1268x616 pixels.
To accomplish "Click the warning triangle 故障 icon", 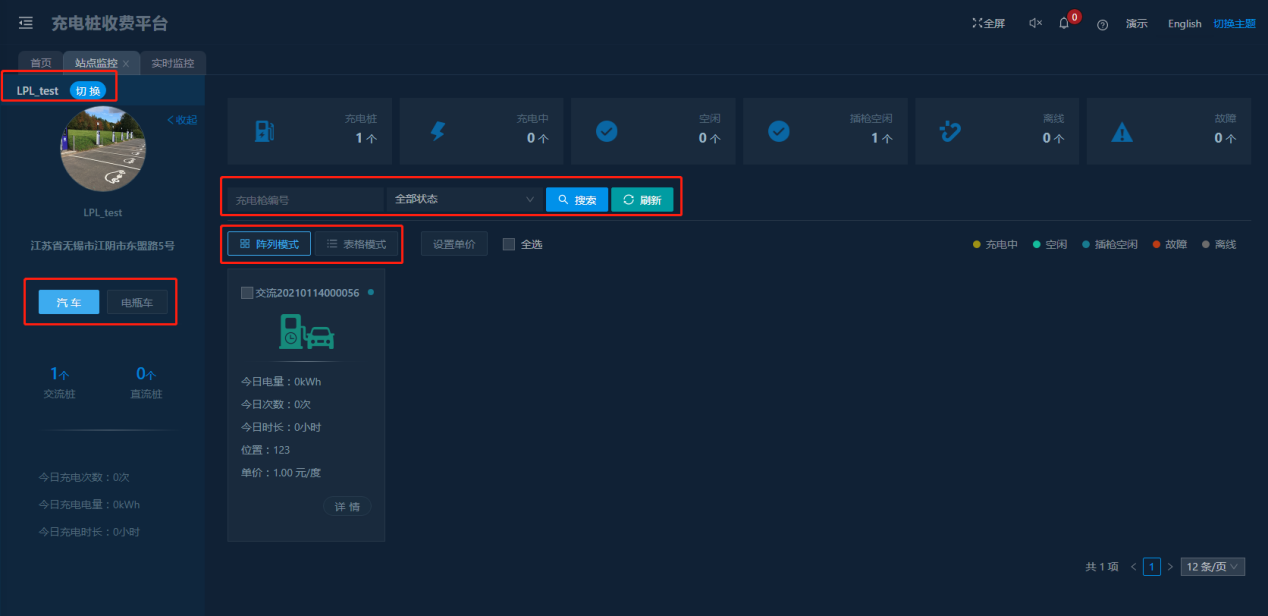I will click(1122, 131).
